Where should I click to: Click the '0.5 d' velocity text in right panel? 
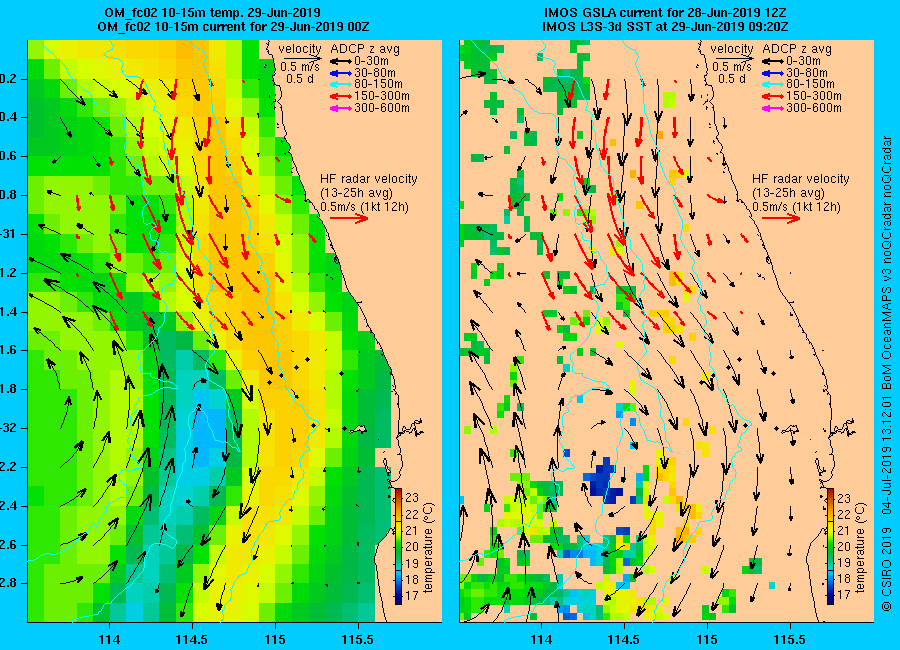[x=732, y=79]
